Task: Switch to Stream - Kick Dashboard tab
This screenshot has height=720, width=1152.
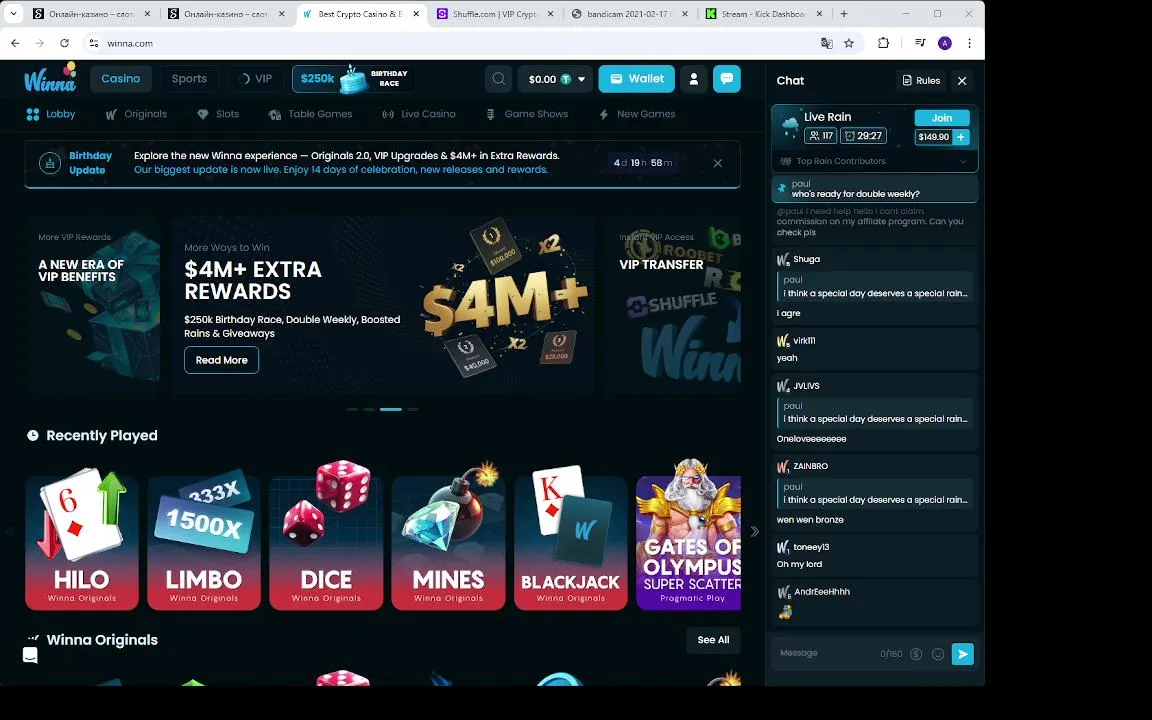Action: [764, 14]
